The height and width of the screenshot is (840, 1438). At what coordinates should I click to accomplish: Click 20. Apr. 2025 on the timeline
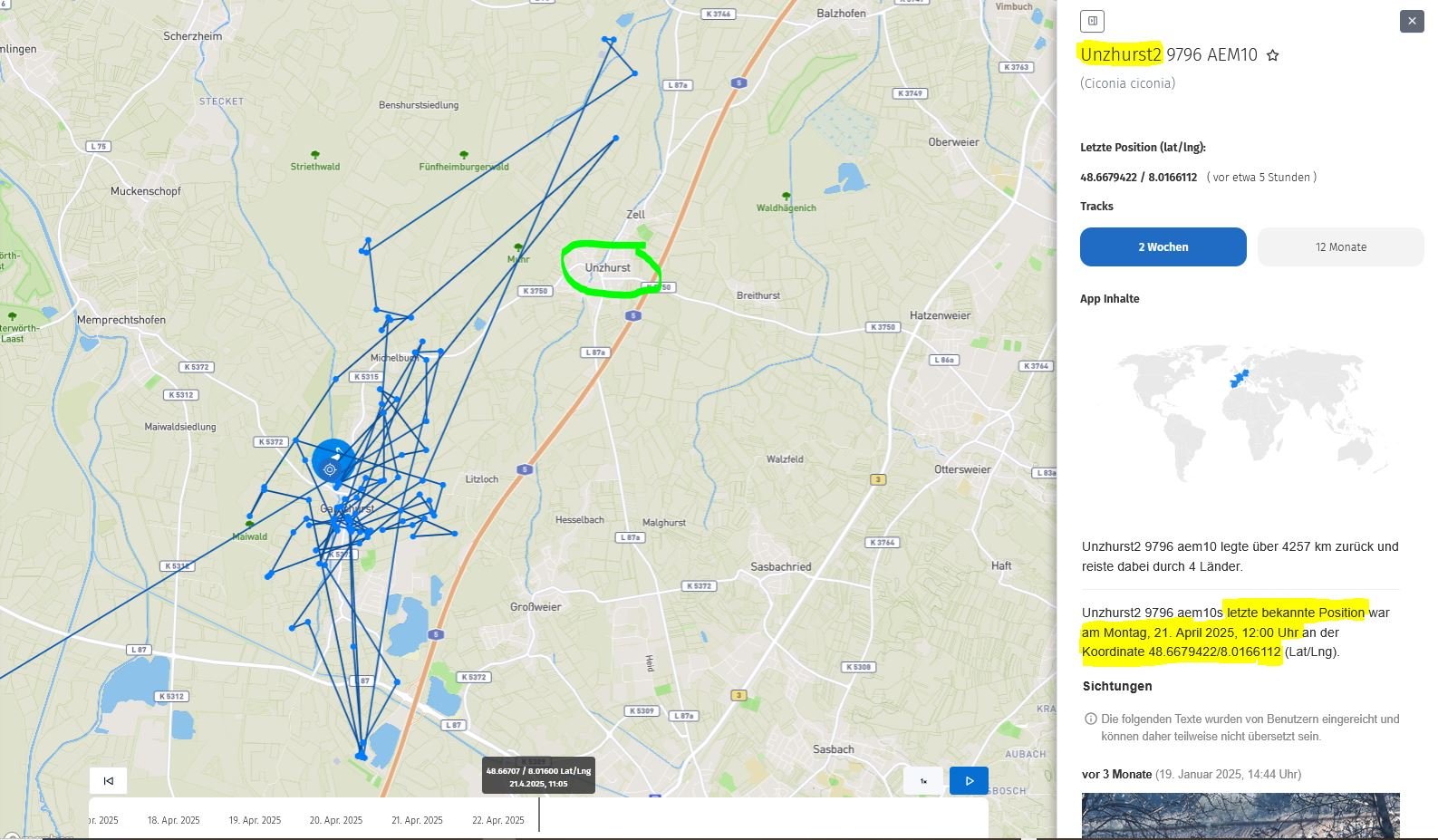[335, 820]
